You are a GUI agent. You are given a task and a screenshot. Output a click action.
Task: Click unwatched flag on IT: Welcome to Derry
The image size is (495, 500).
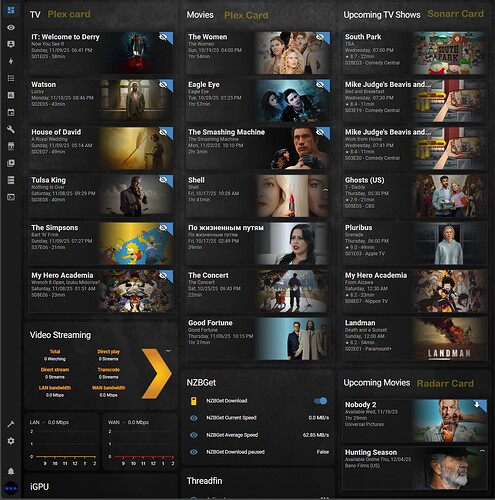pyautogui.click(x=165, y=37)
